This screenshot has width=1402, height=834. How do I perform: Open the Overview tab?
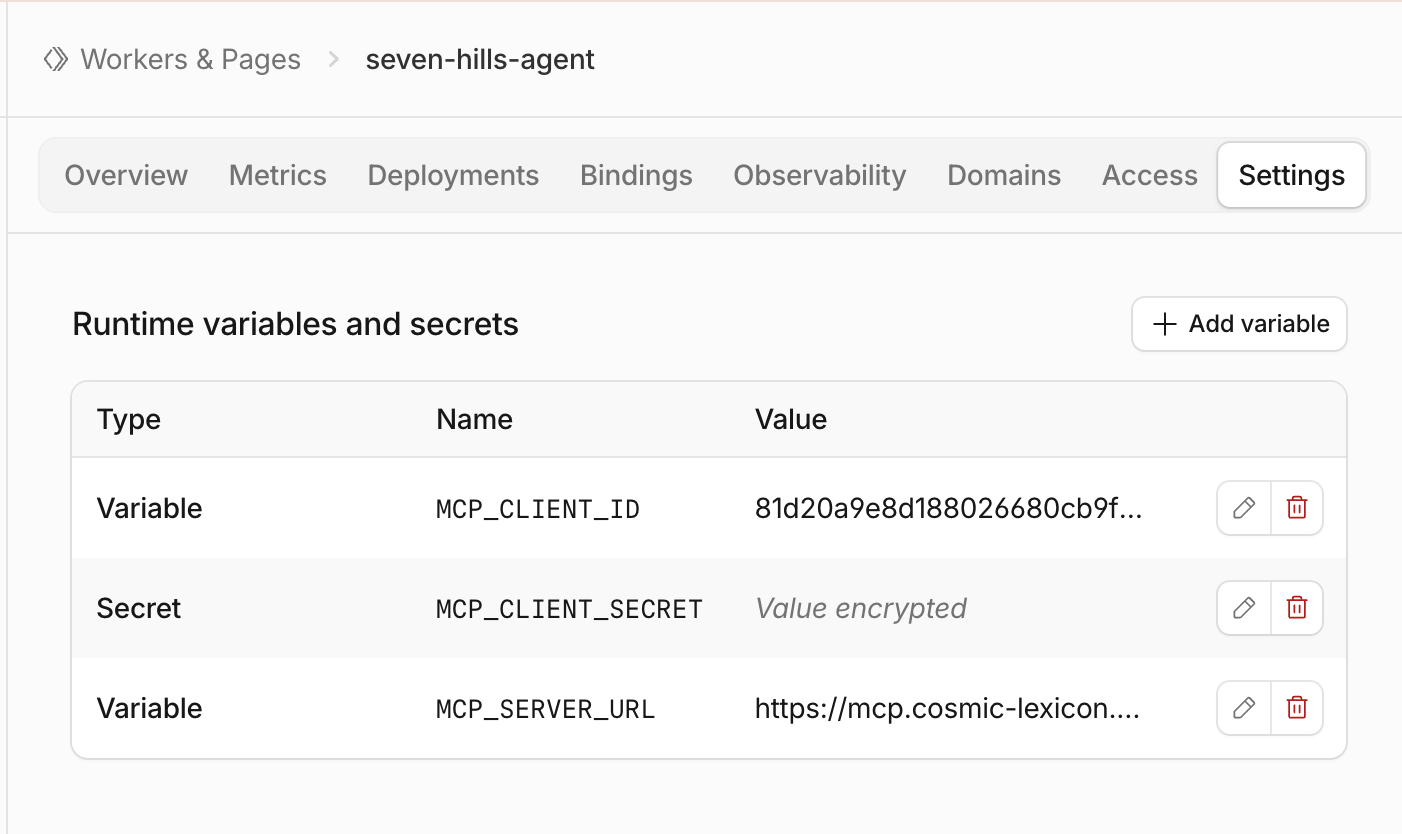126,175
